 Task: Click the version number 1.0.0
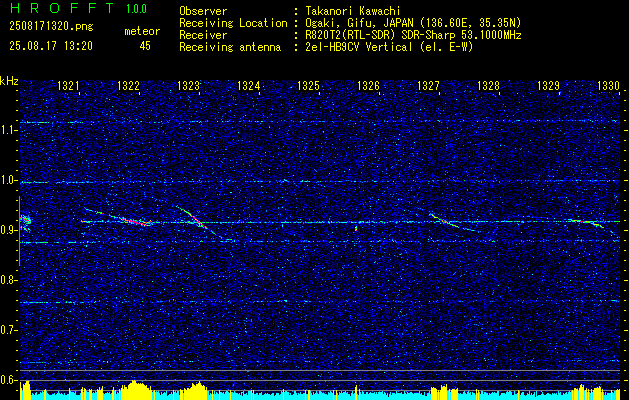(136, 9)
